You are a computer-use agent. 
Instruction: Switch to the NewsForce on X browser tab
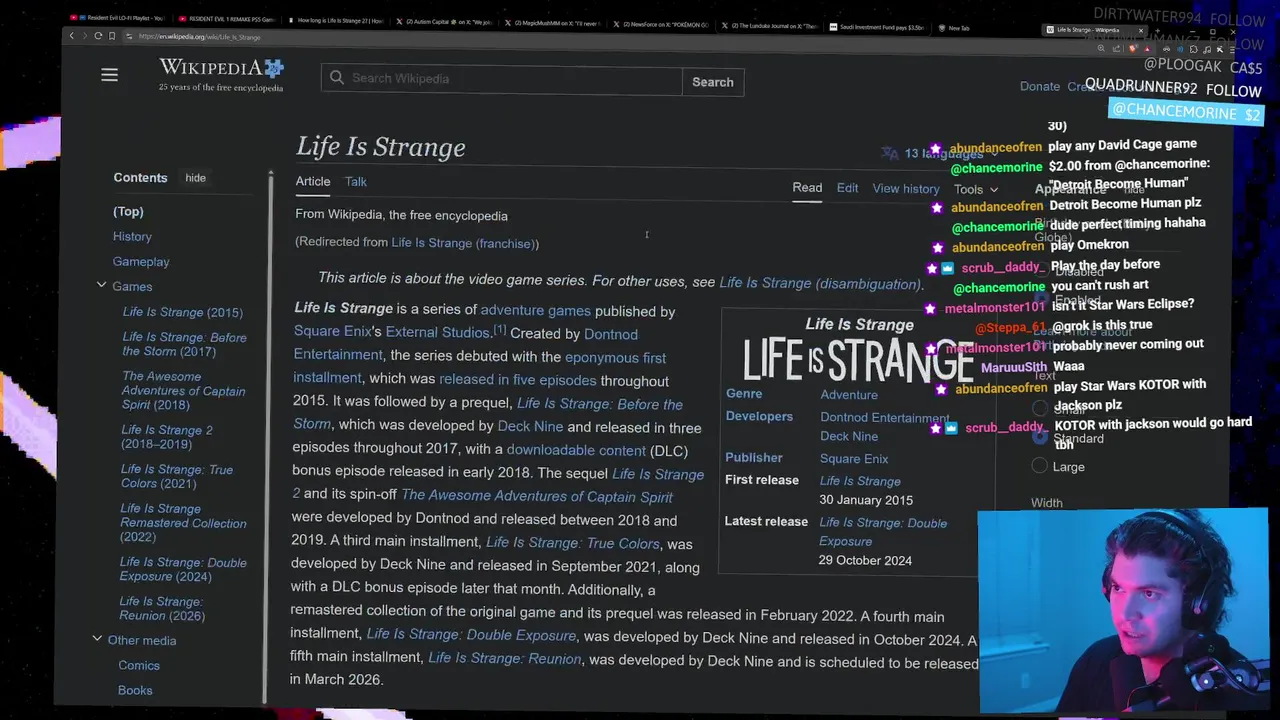660,24
